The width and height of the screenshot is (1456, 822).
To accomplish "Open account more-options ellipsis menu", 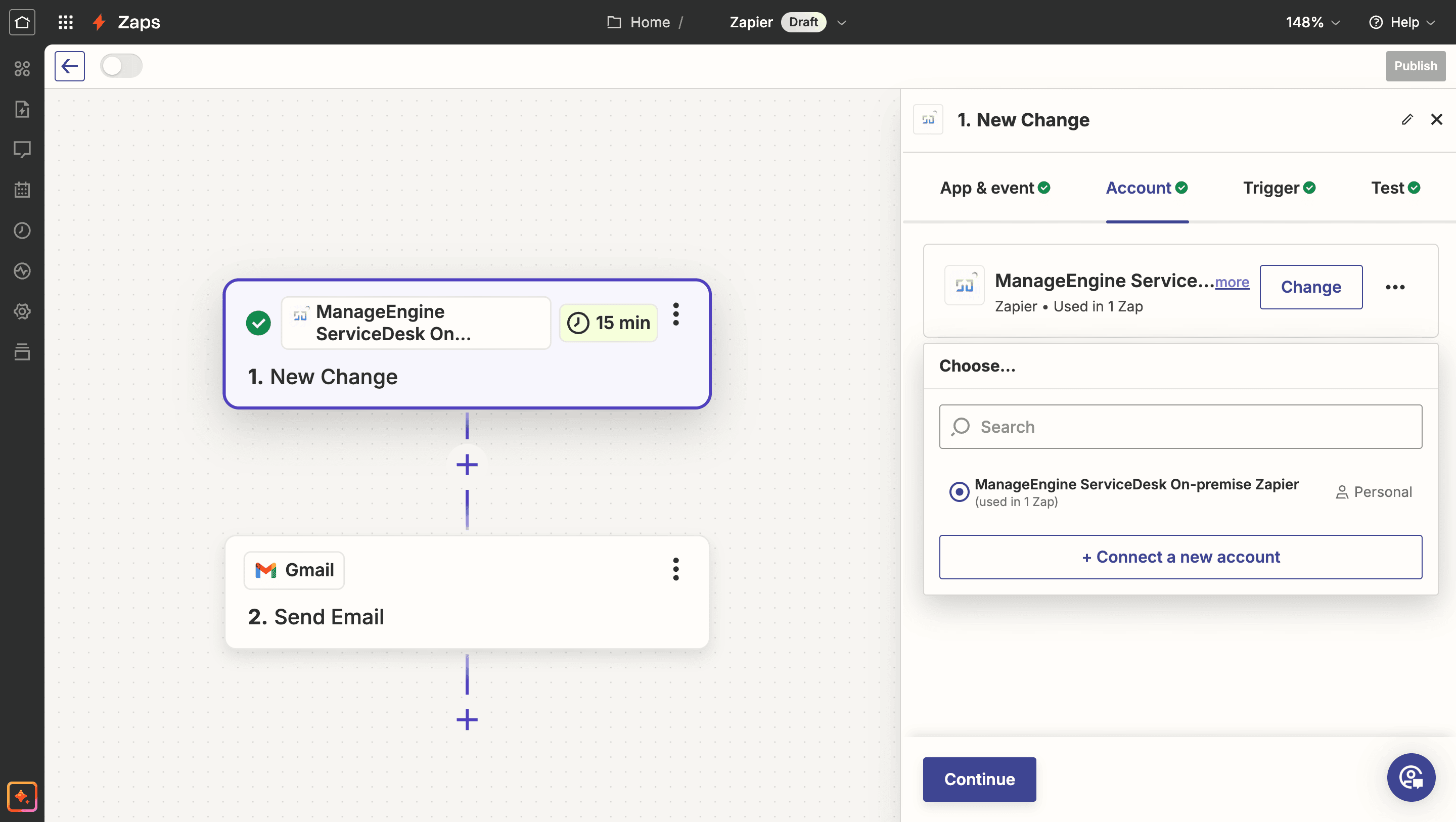I will click(x=1395, y=287).
